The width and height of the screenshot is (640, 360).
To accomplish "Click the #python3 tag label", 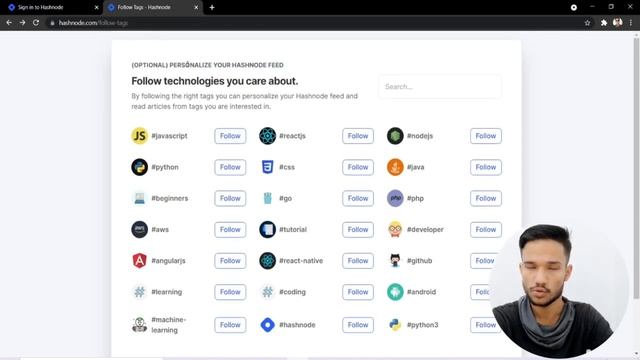I will point(422,325).
